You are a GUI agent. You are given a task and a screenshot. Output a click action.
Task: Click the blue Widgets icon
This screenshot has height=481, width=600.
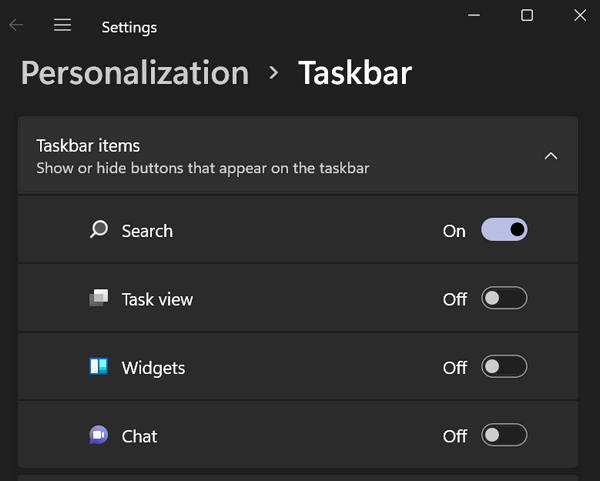click(x=99, y=366)
